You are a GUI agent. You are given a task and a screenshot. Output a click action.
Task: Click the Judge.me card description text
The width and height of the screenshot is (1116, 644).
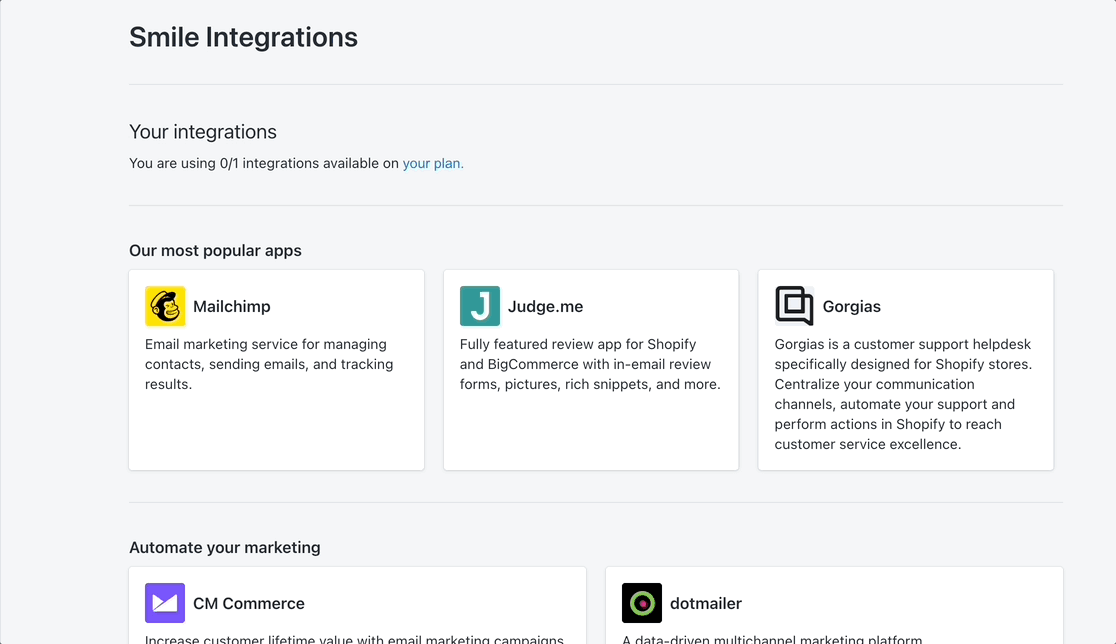coord(590,364)
